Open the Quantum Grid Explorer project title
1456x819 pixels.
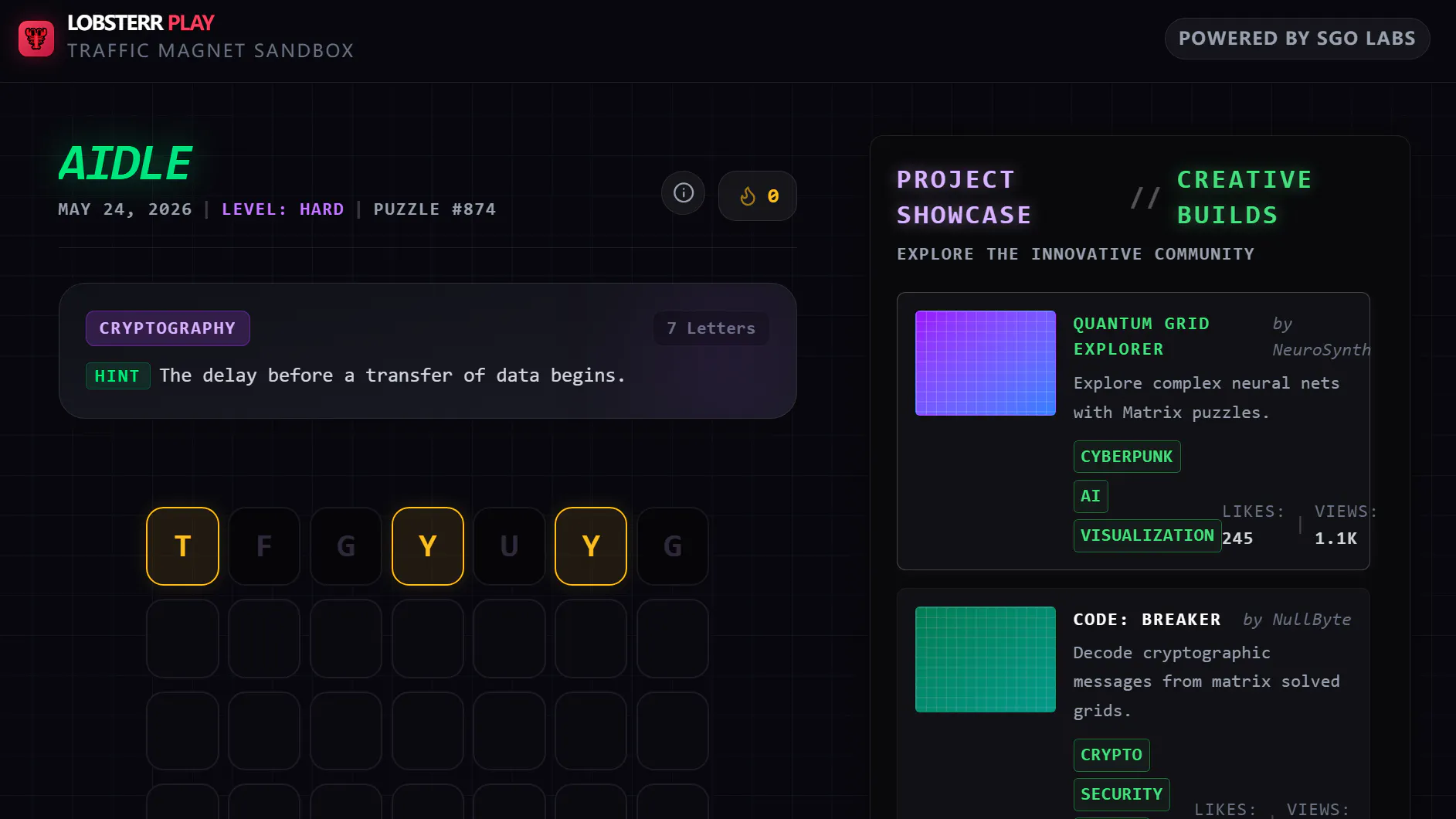point(1142,336)
